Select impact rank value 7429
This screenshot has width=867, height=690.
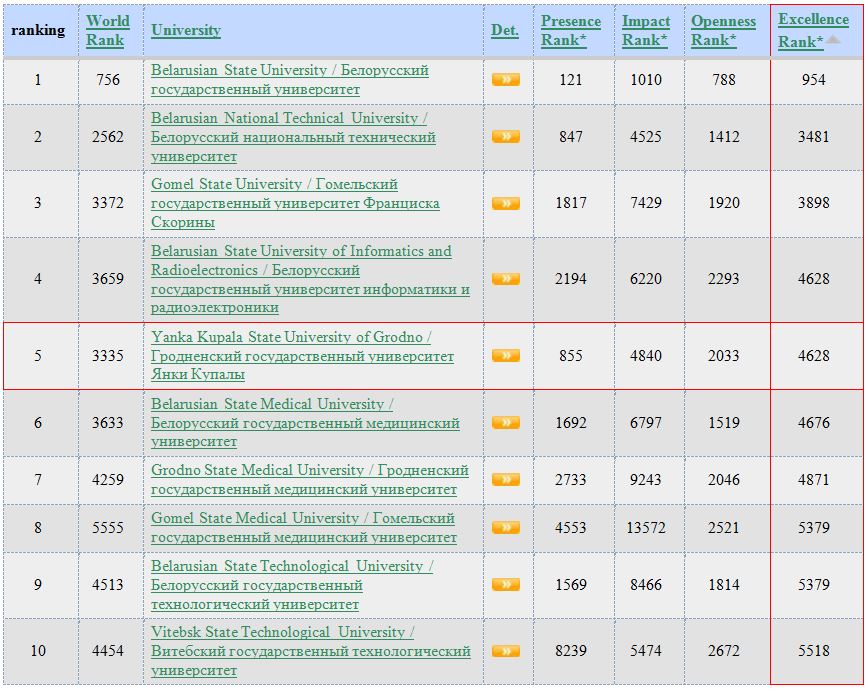point(646,203)
